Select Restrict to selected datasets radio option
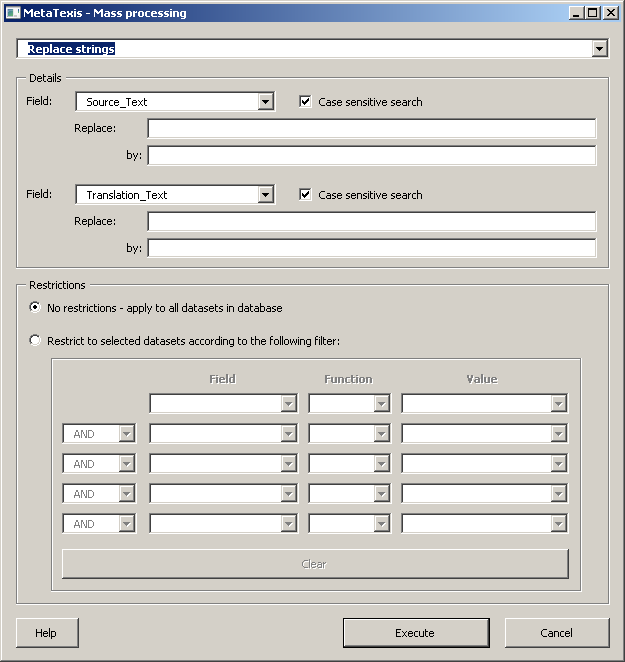625x662 pixels. point(35,340)
